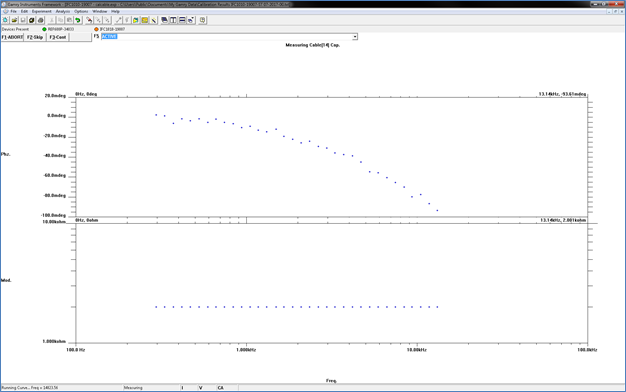Click the '1.000kHz' frequency tick label
626x392 pixels.
pos(246,350)
